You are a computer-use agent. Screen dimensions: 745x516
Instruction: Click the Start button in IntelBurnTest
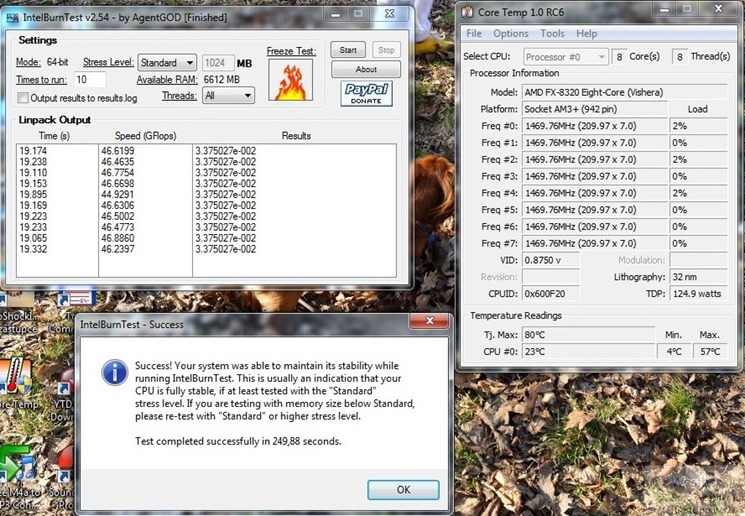tap(348, 50)
